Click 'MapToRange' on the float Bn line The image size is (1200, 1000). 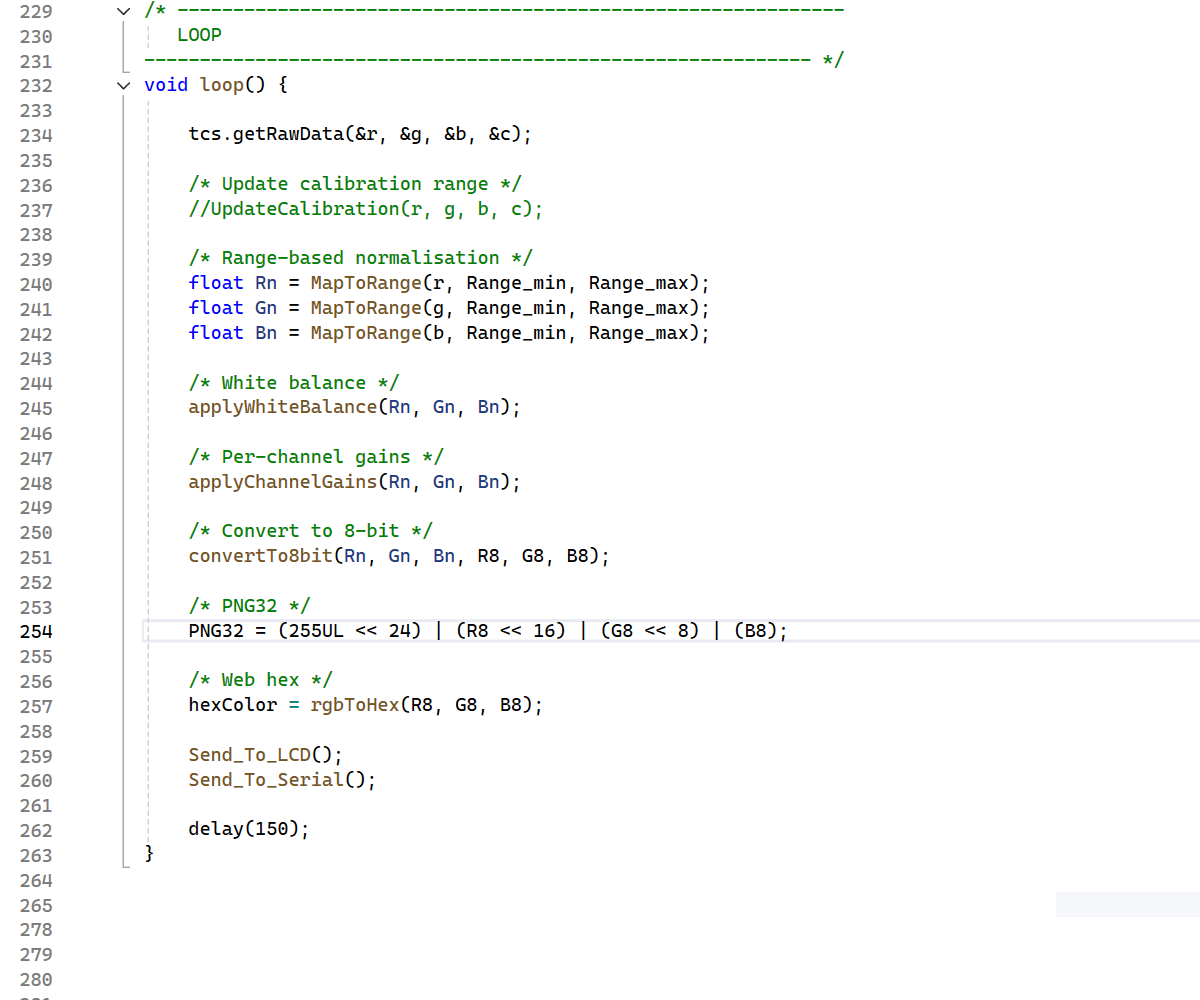click(366, 333)
